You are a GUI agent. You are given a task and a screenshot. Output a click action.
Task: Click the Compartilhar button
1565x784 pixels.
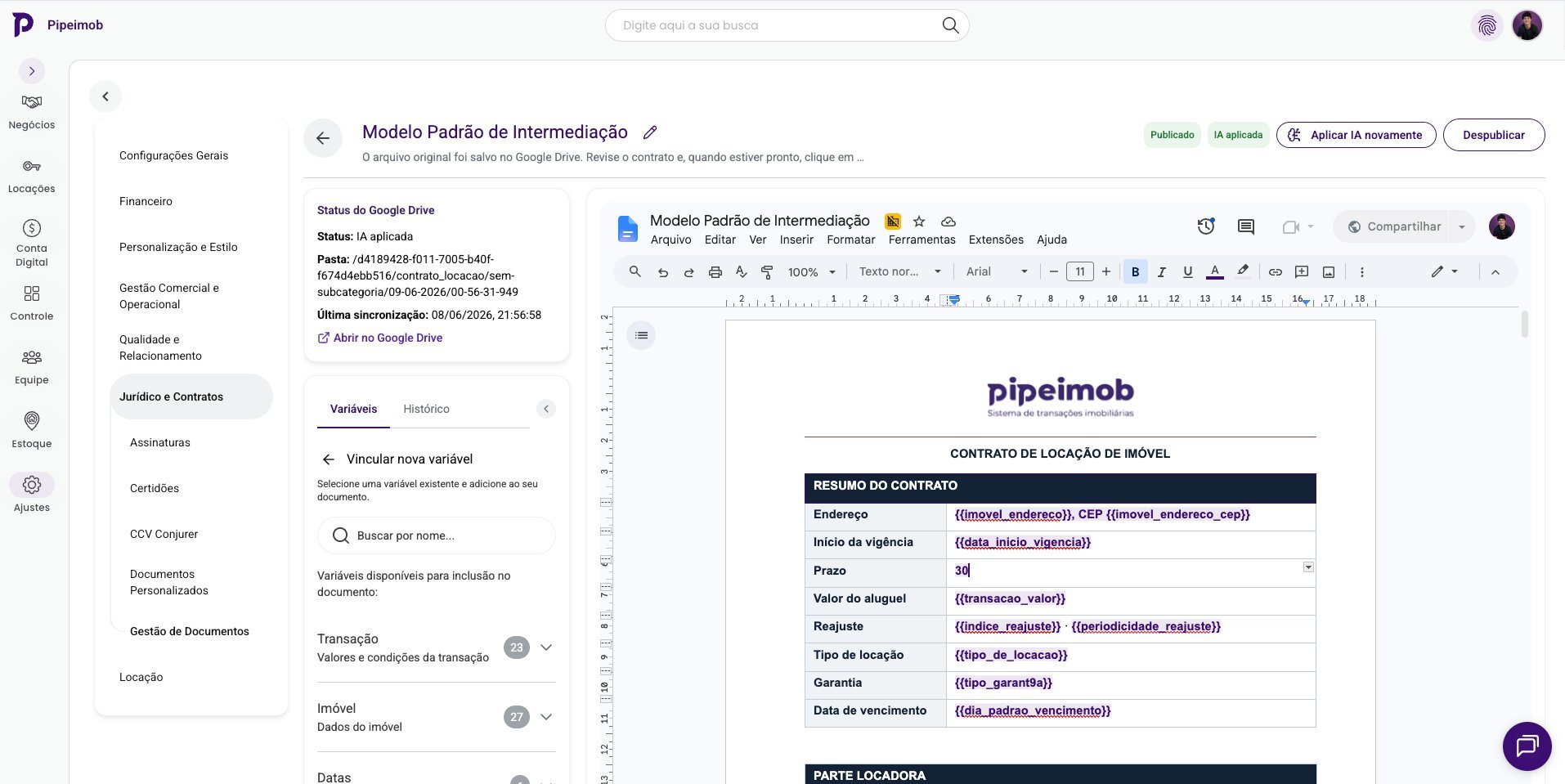[1394, 226]
